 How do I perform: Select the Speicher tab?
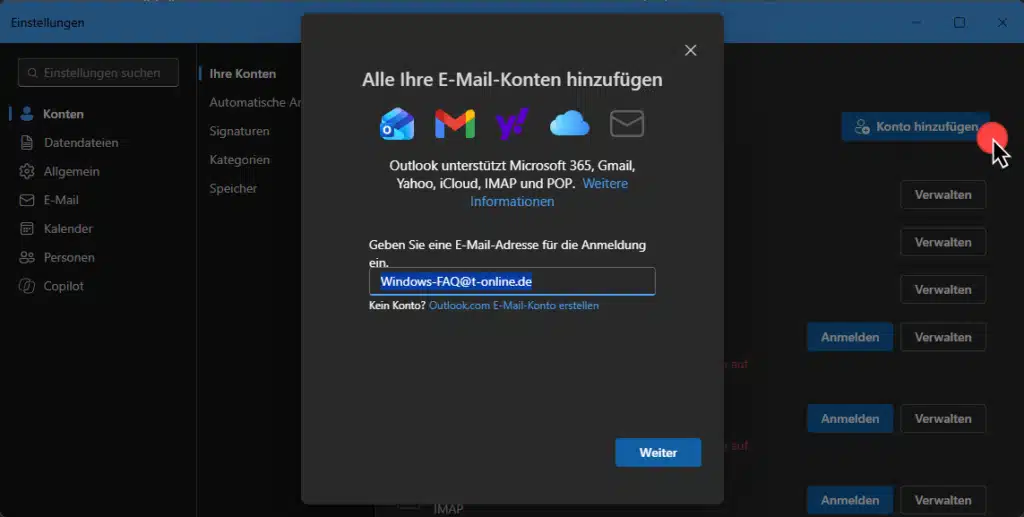232,189
